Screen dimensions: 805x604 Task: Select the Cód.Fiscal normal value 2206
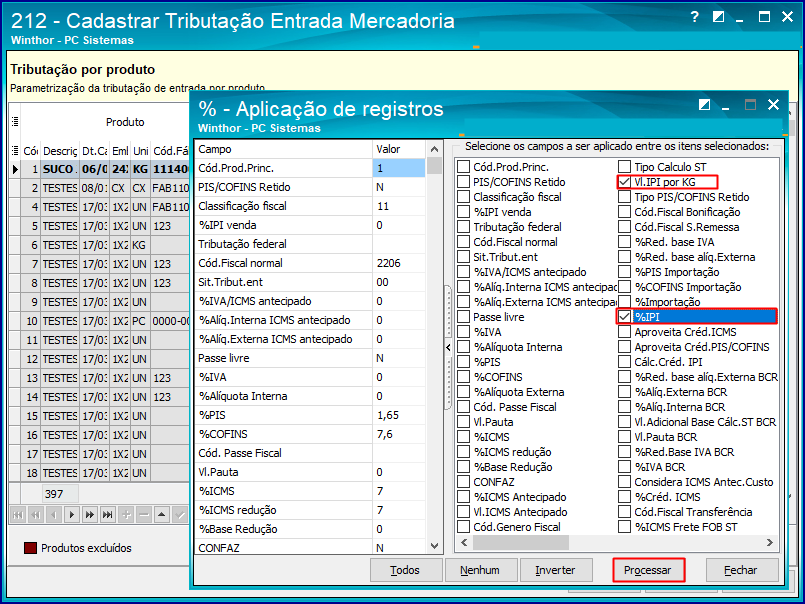[x=399, y=263]
